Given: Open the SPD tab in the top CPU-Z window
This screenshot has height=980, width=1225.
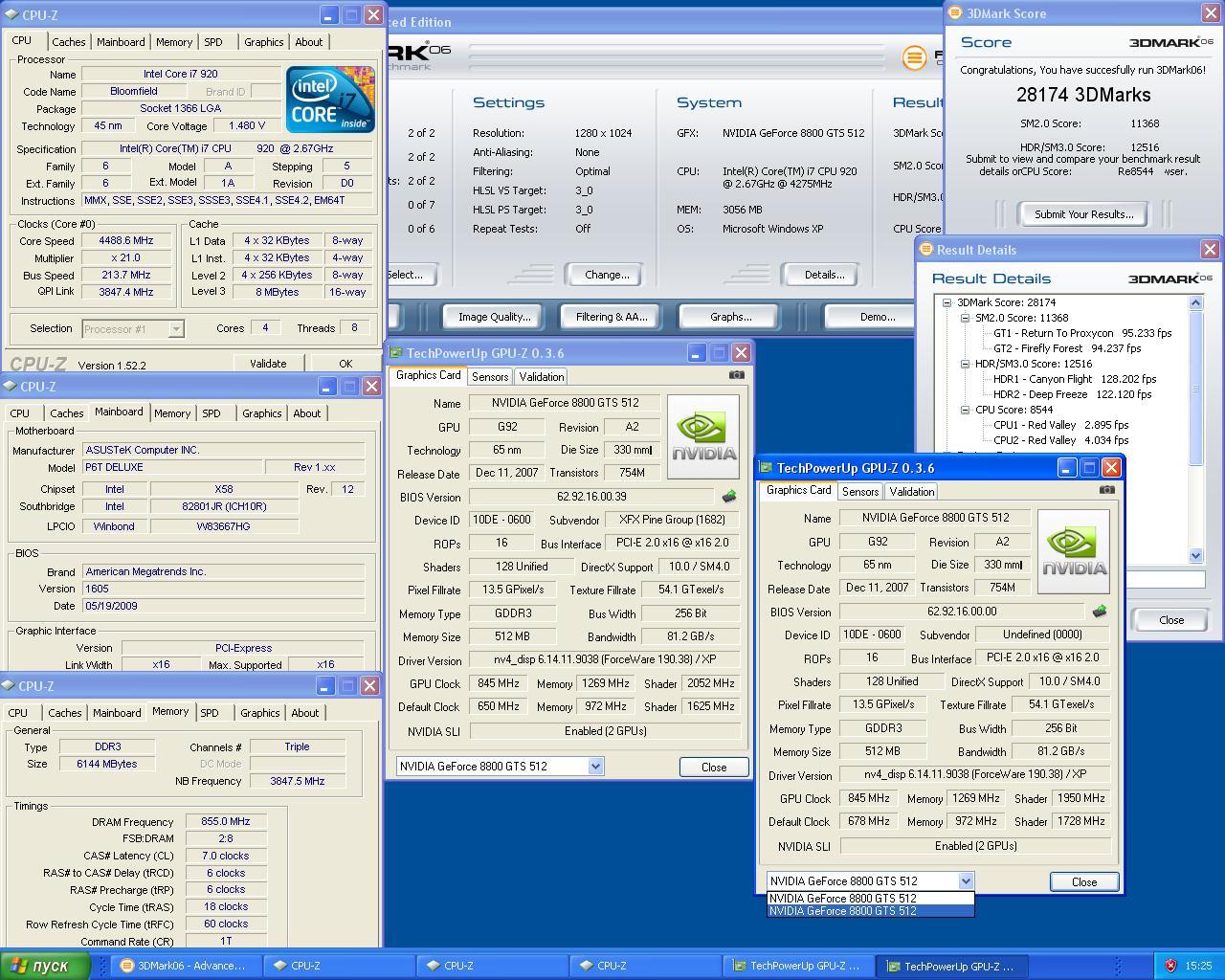Looking at the screenshot, I should [x=213, y=42].
